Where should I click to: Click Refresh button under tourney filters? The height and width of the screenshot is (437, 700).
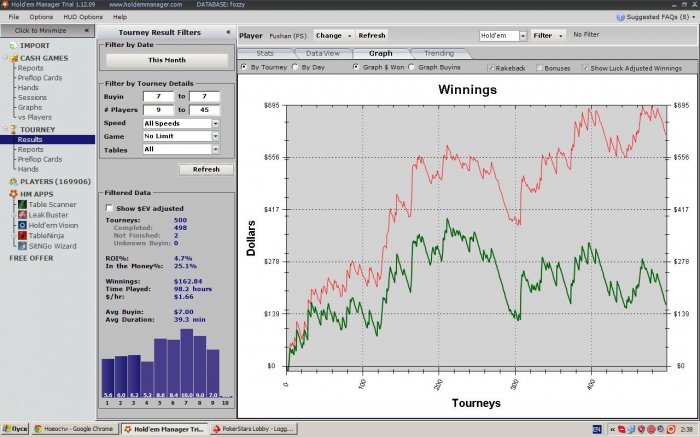[x=206, y=169]
